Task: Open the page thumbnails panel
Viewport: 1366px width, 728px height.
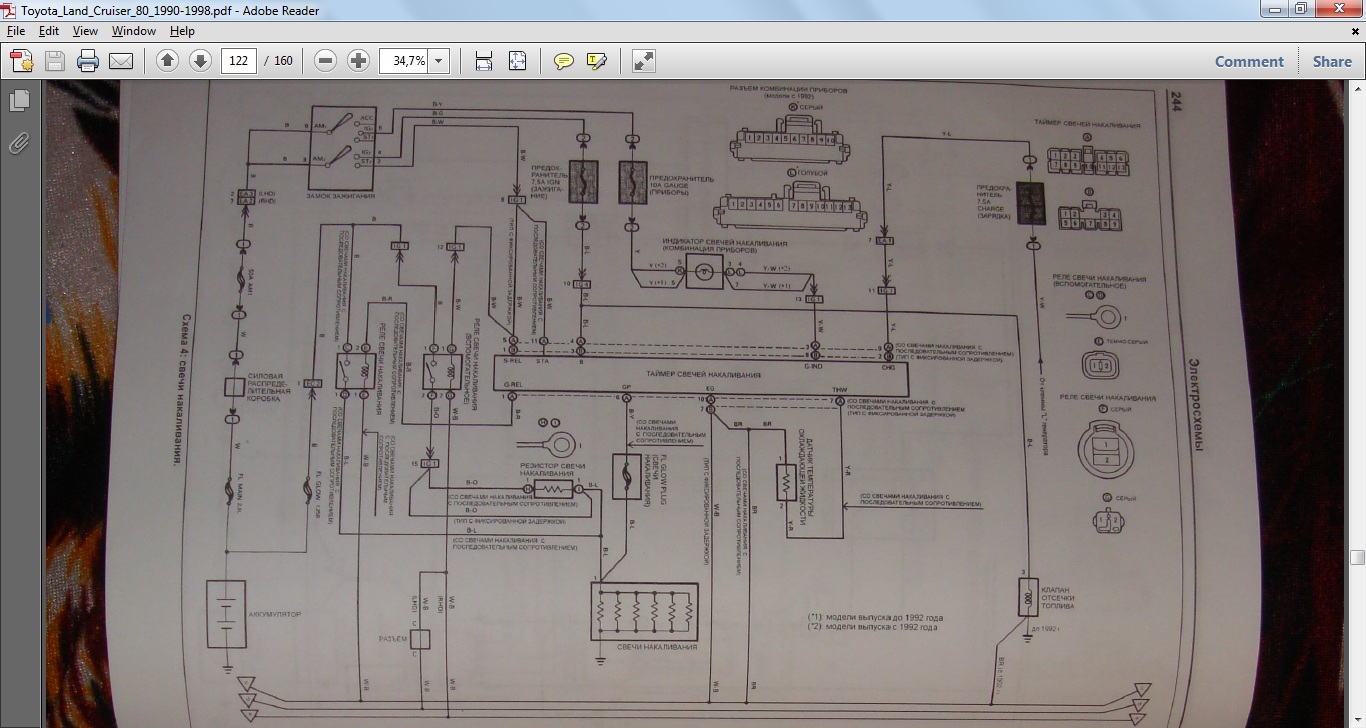Action: click(x=18, y=101)
